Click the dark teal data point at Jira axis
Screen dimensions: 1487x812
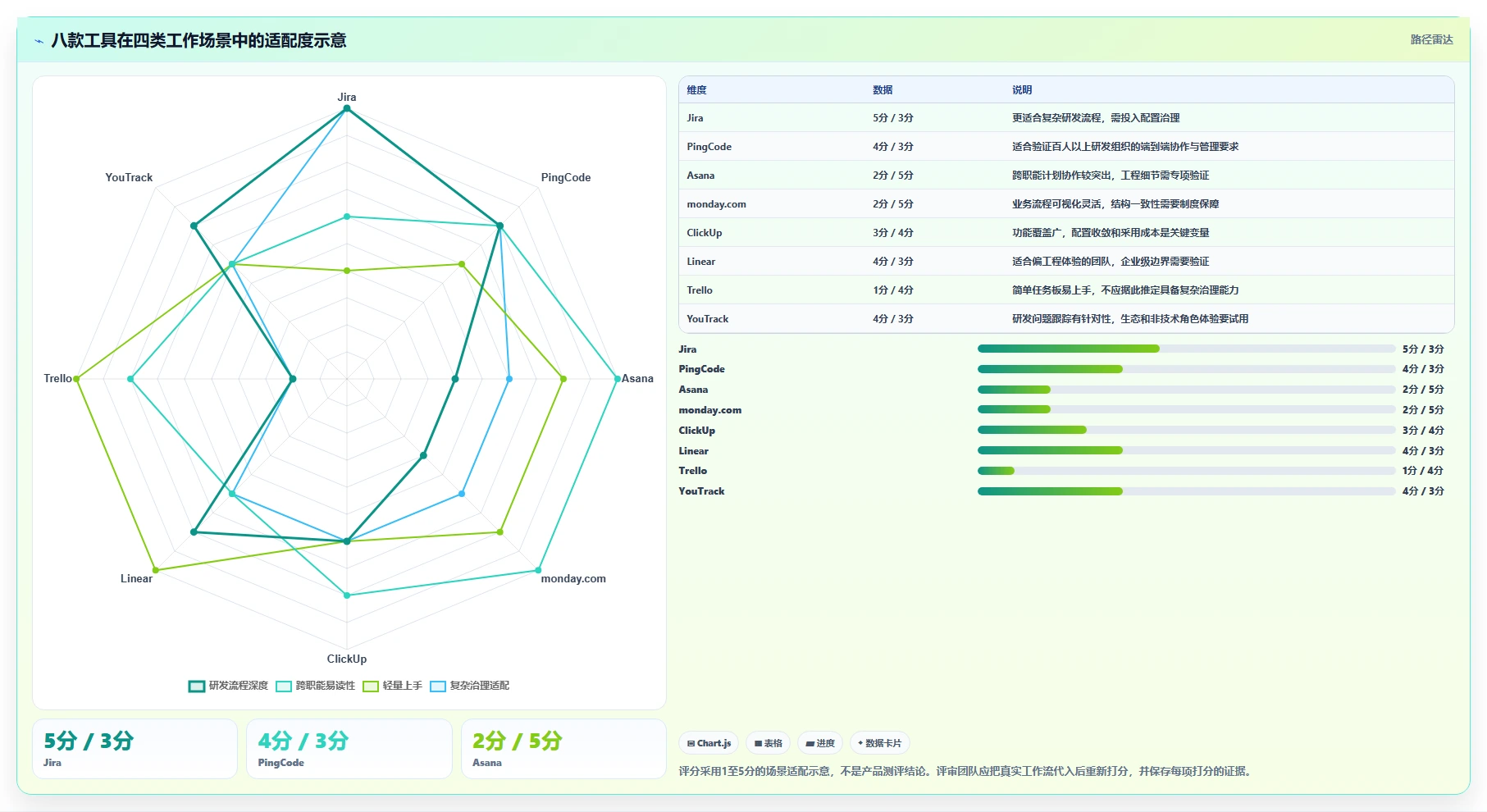(347, 108)
